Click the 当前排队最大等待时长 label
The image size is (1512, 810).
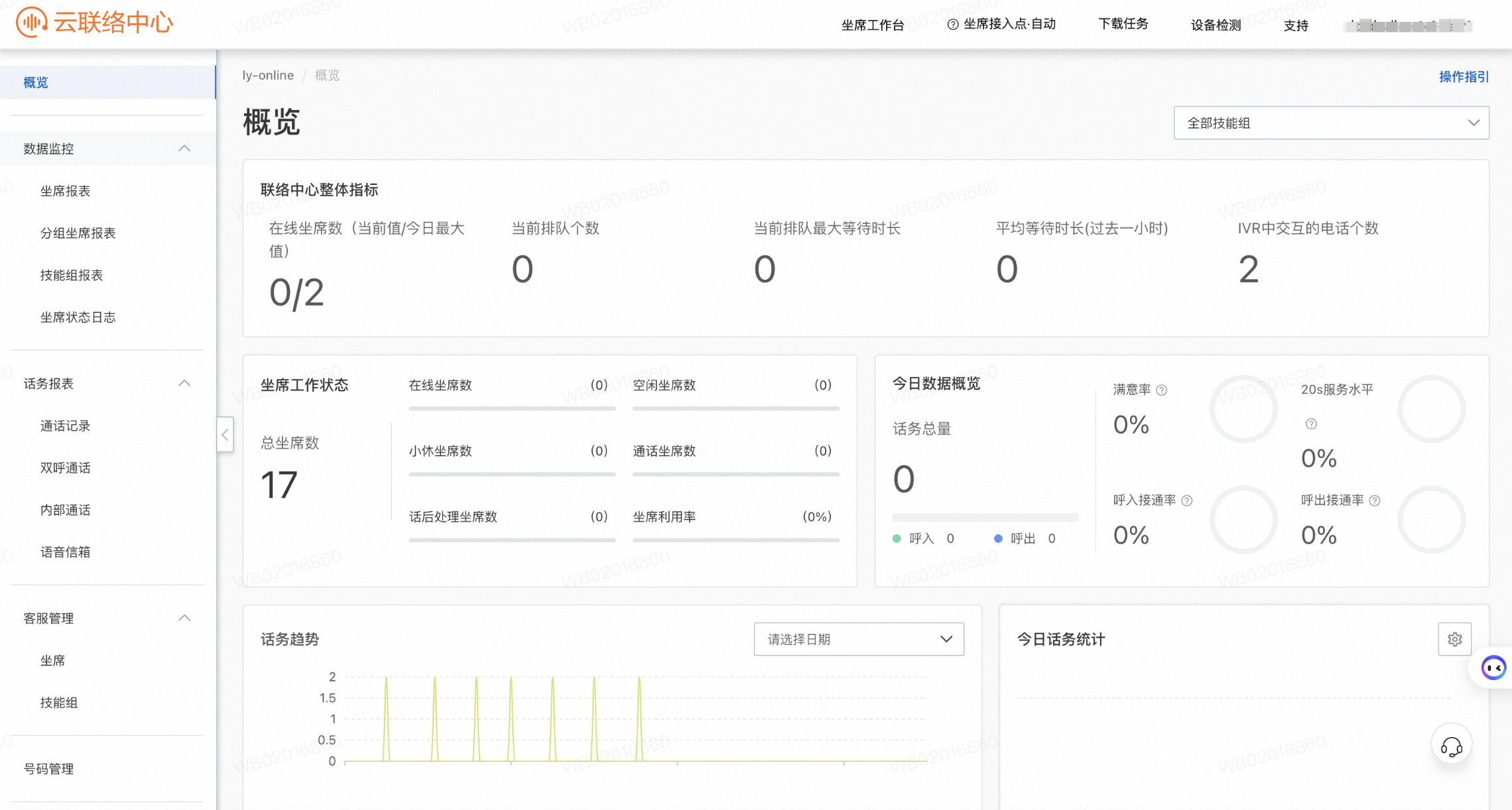[827, 229]
